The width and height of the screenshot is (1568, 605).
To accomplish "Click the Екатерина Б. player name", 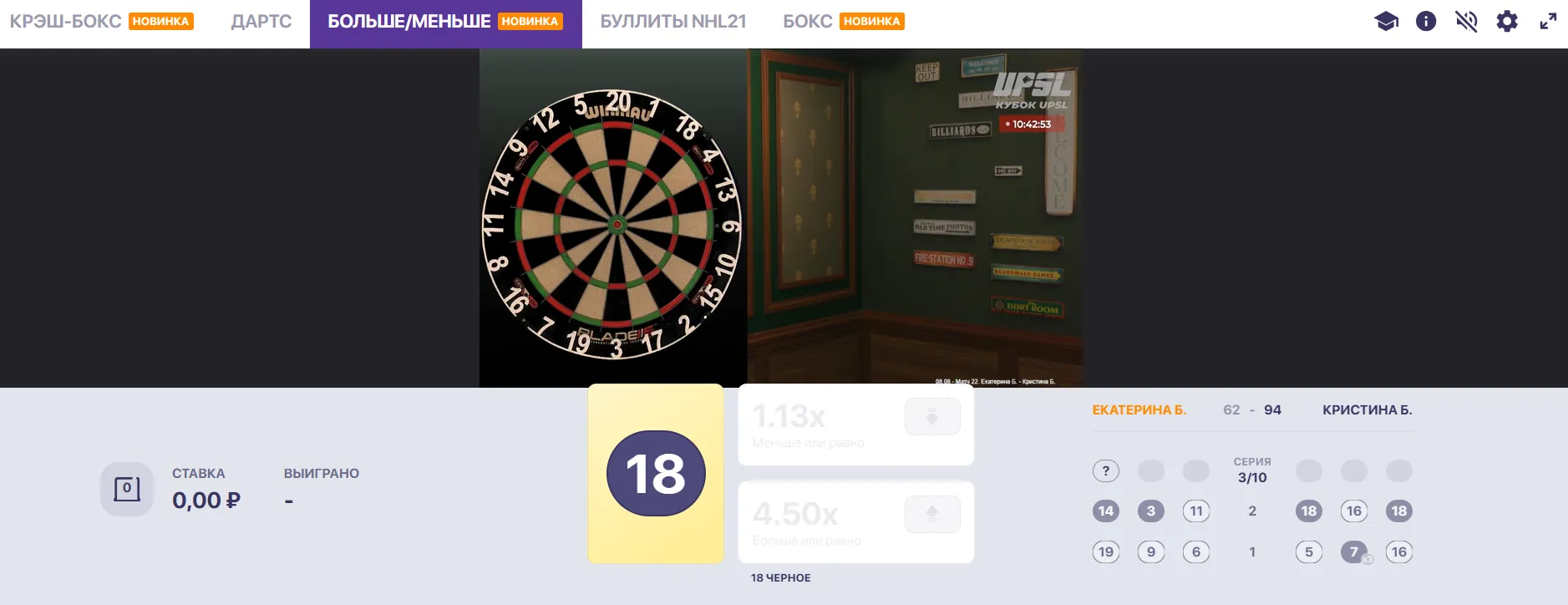I will pos(1139,410).
